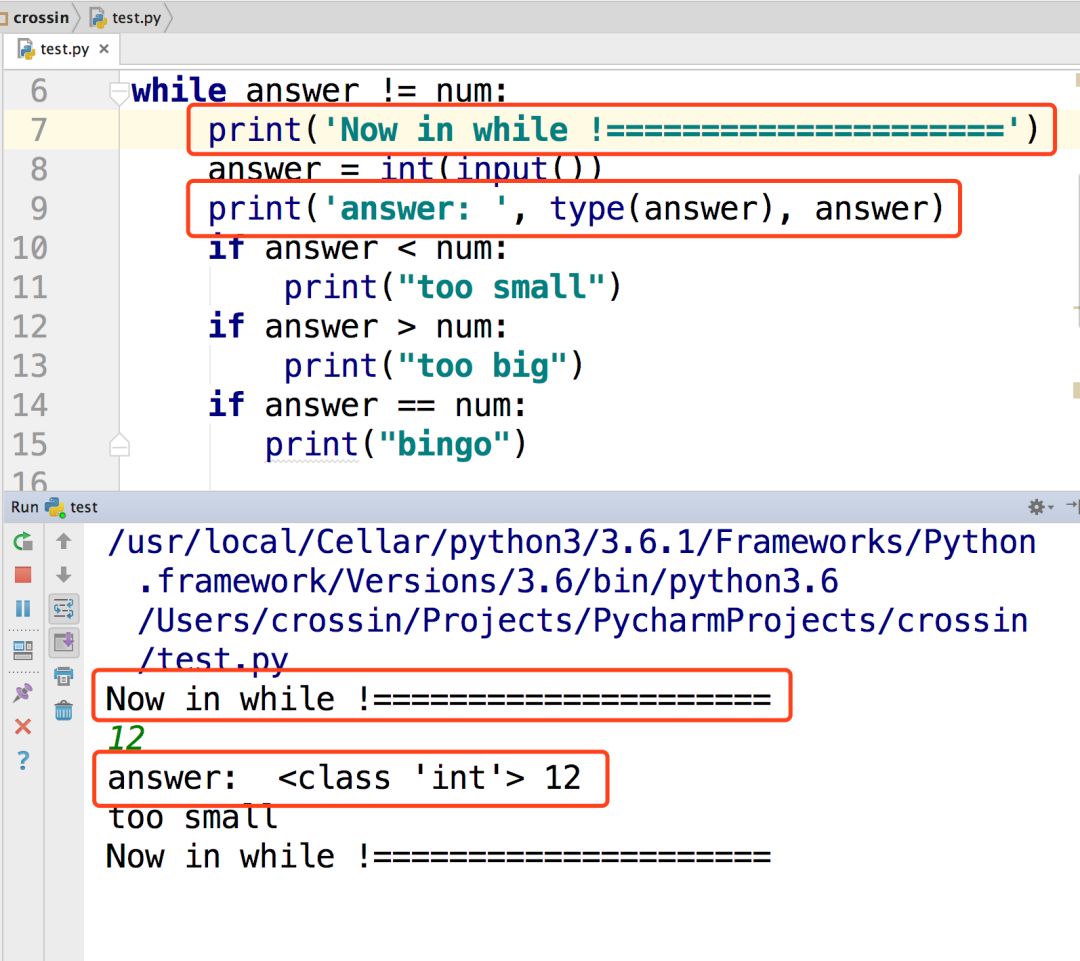Toggle soft-wrap in the Run console

tap(63, 608)
